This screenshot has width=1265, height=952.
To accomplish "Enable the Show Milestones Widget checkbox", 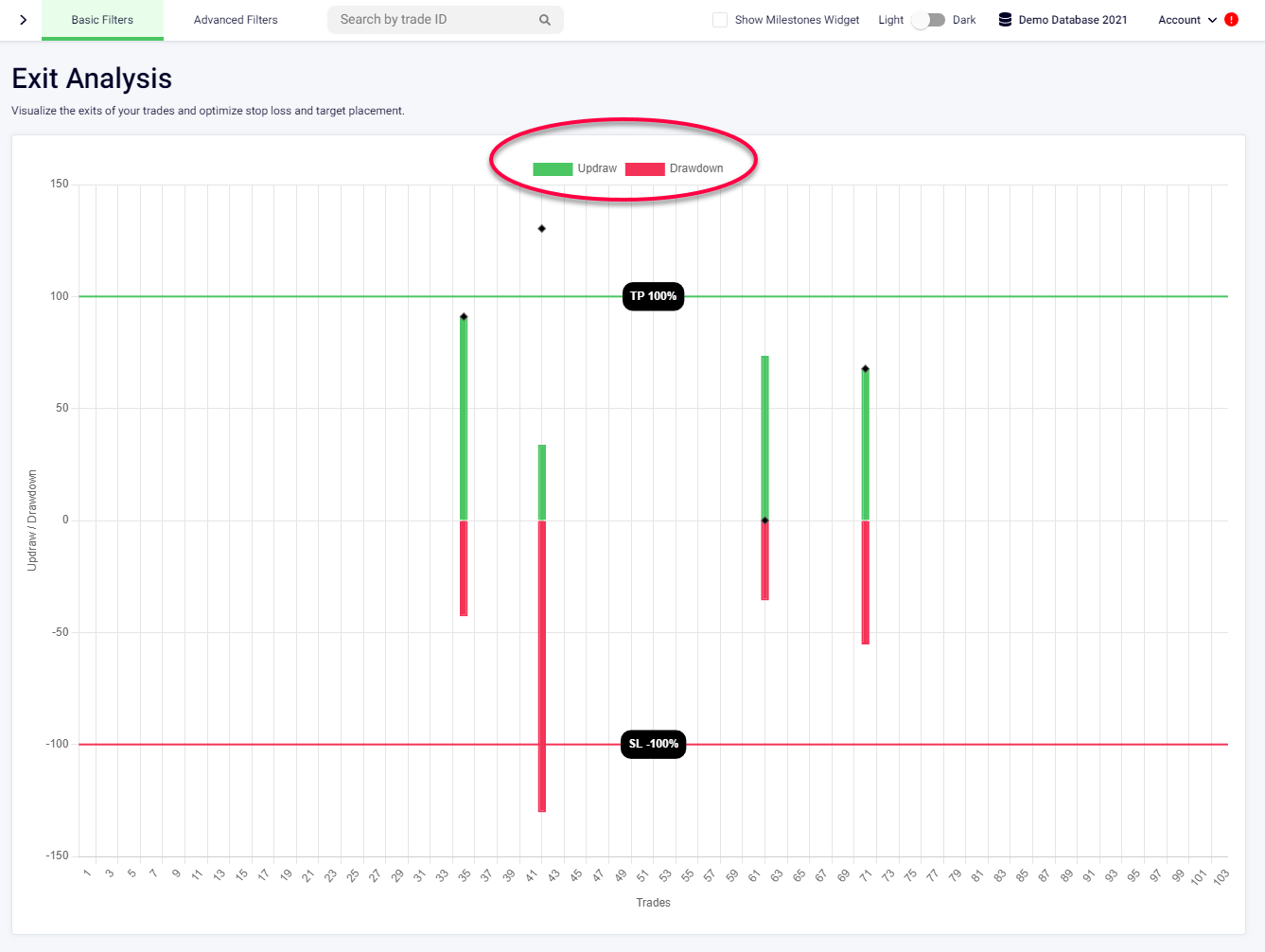I will tap(719, 19).
